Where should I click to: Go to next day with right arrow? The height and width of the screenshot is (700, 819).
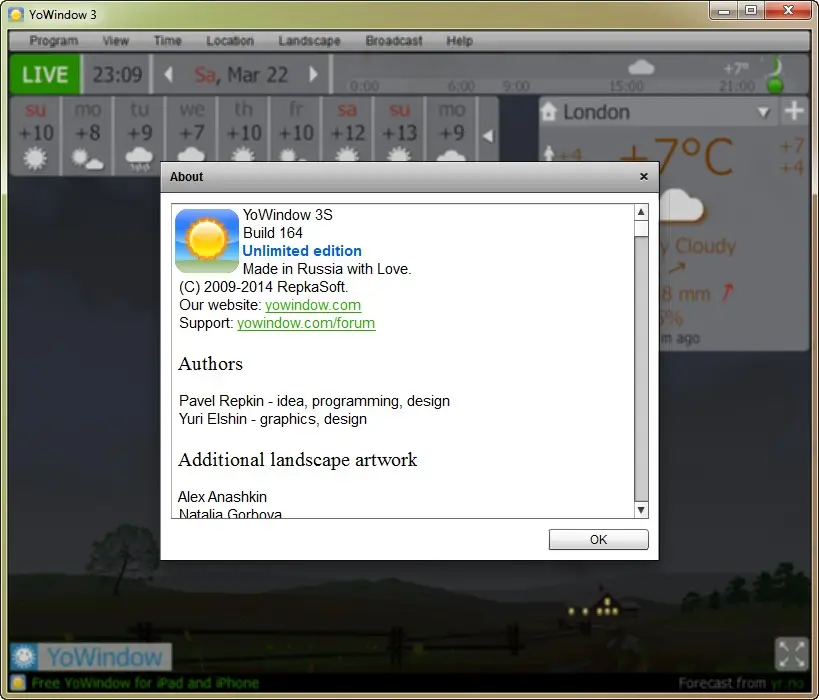(313, 74)
